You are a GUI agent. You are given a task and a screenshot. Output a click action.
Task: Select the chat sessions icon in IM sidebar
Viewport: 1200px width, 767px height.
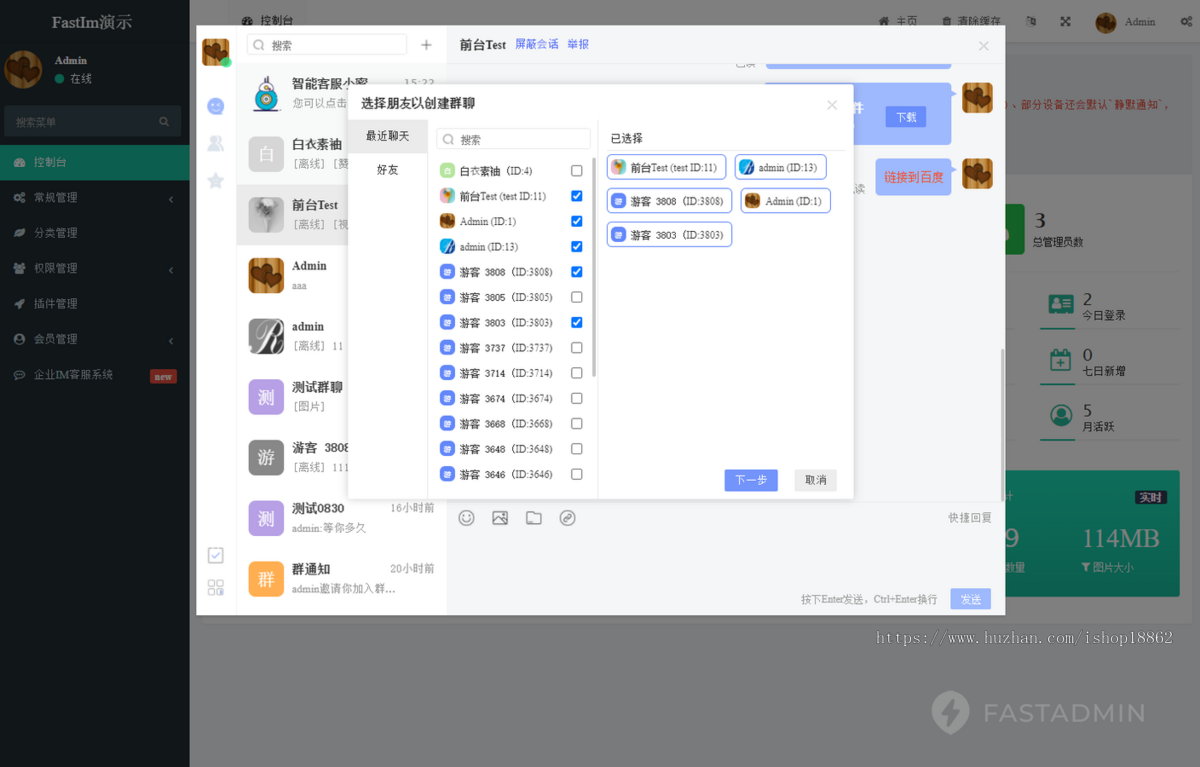click(215, 106)
